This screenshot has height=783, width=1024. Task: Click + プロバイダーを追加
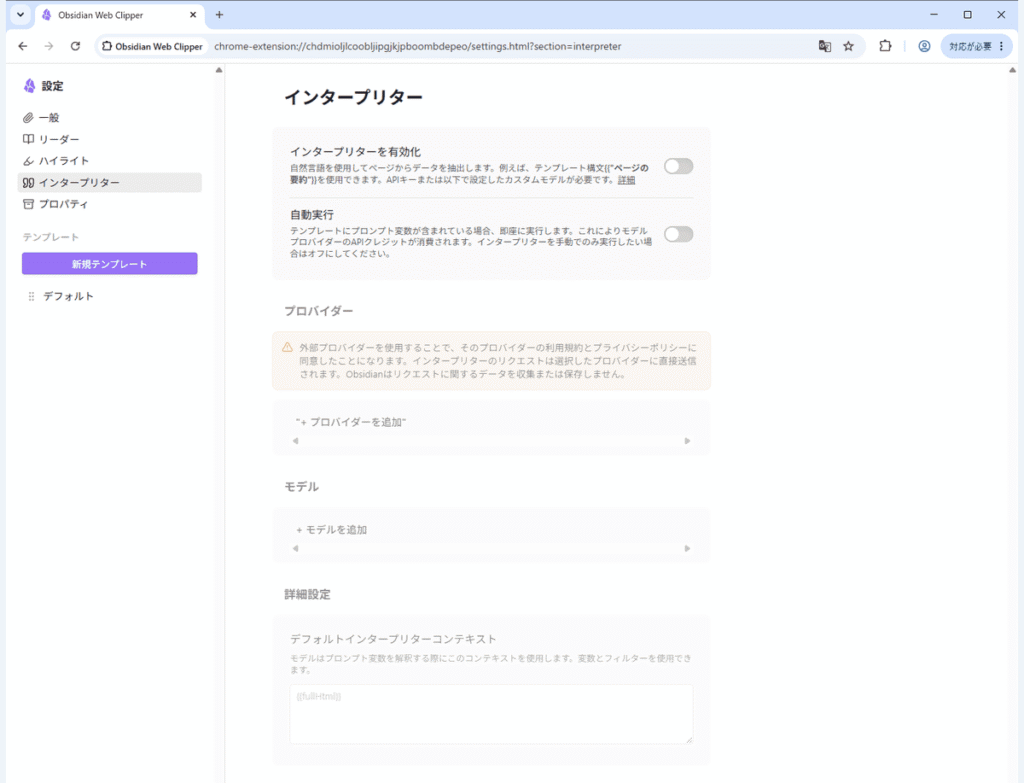(x=351, y=422)
